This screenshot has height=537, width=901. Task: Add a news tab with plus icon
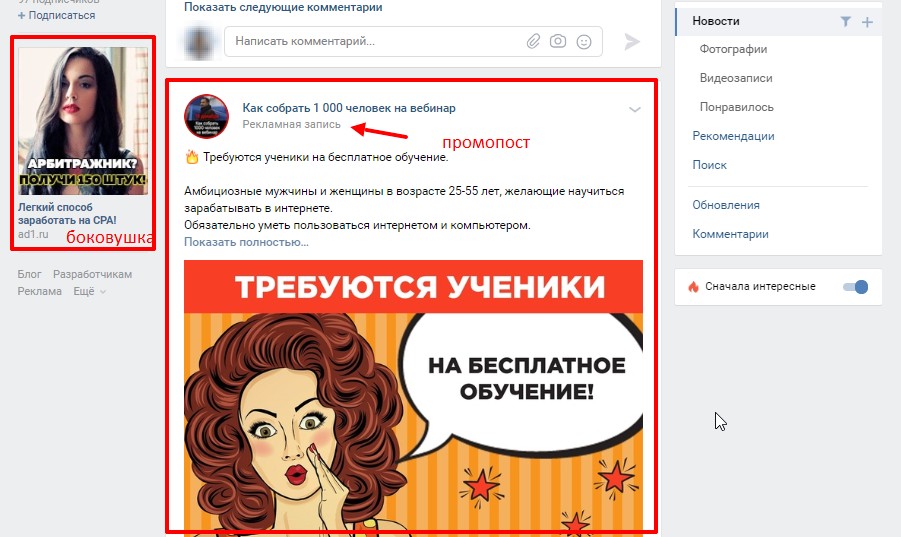tap(867, 22)
